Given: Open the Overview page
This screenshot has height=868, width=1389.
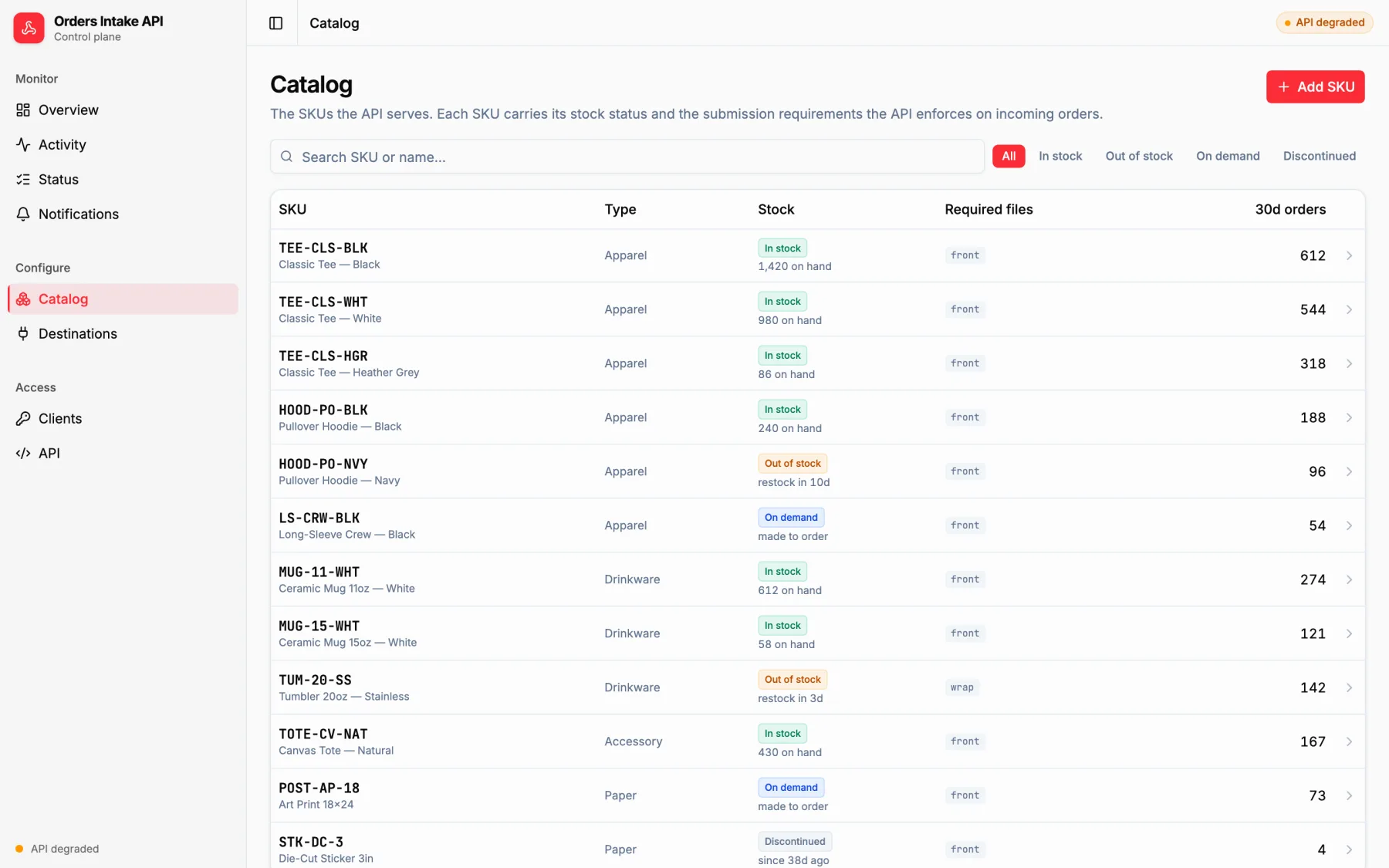Looking at the screenshot, I should pyautogui.click(x=123, y=110).
